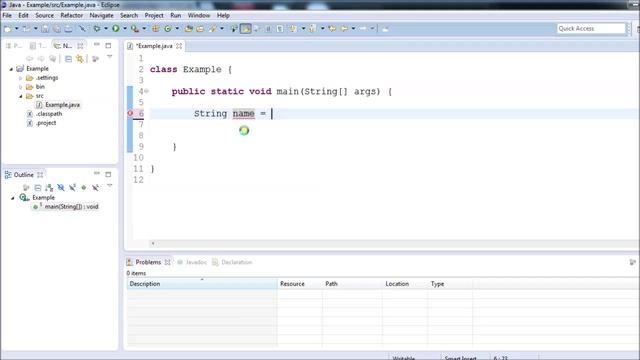
Task: Click the Resource column header
Action: click(299, 284)
